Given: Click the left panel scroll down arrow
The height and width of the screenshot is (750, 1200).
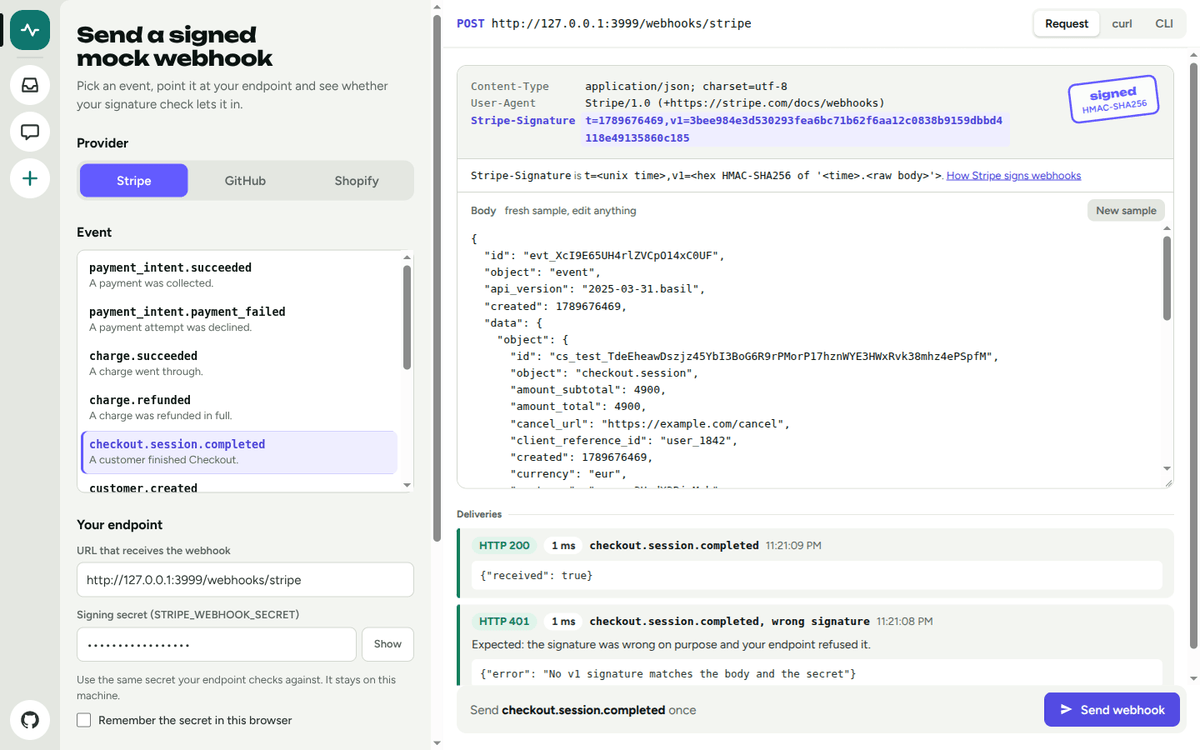Looking at the screenshot, I should (x=436, y=743).
